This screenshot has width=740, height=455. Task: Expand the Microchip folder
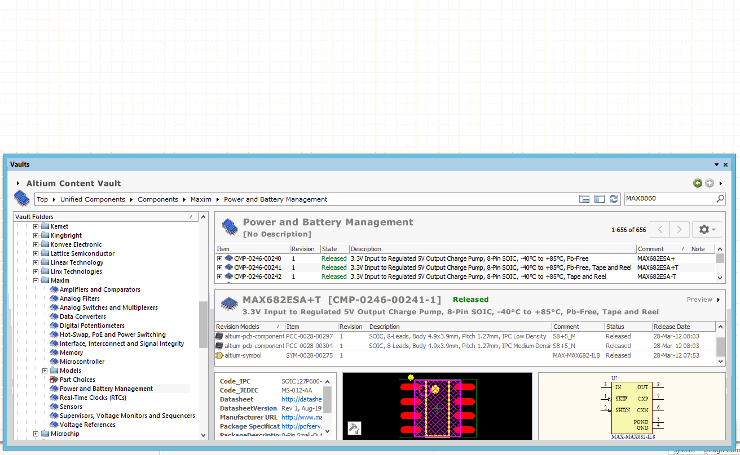coord(35,433)
